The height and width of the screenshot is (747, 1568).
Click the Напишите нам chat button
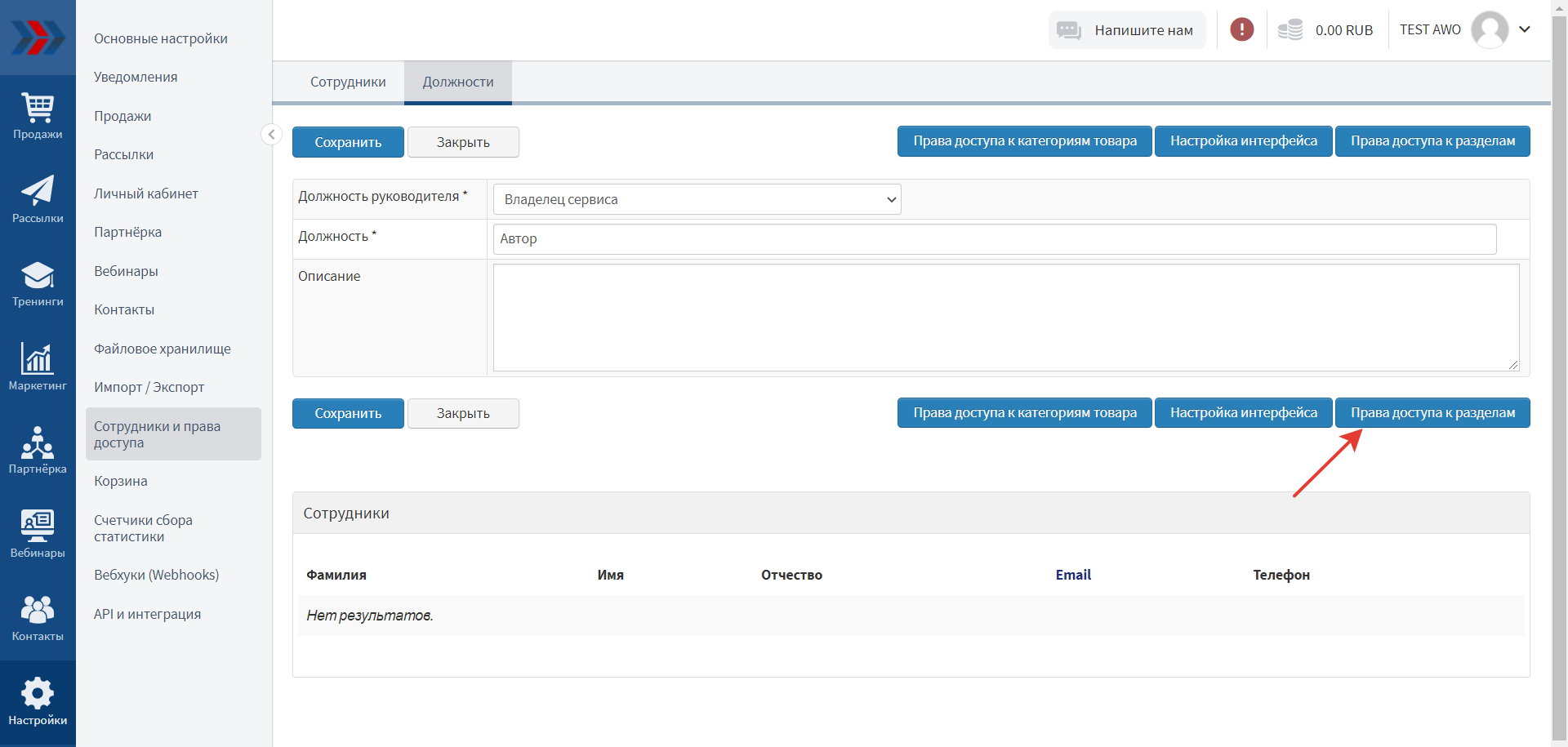[1126, 30]
